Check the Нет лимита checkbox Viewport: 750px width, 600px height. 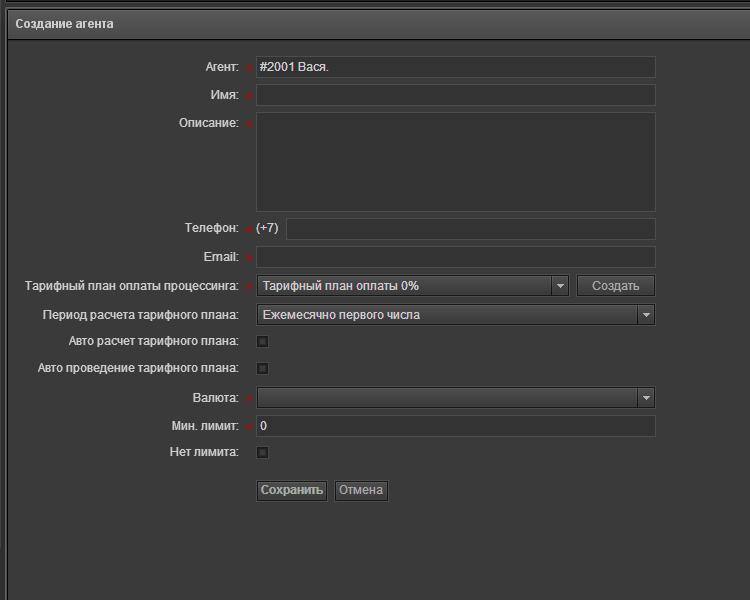tap(263, 453)
